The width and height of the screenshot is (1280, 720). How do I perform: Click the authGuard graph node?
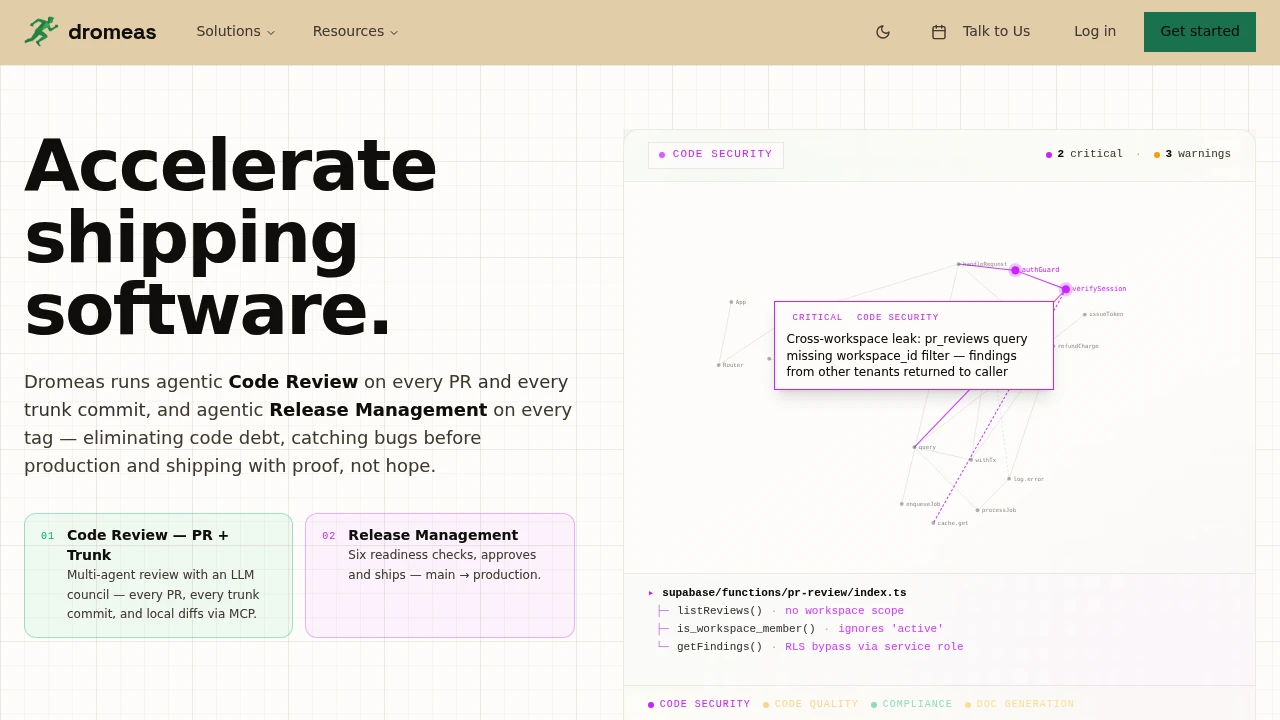pyautogui.click(x=1015, y=270)
